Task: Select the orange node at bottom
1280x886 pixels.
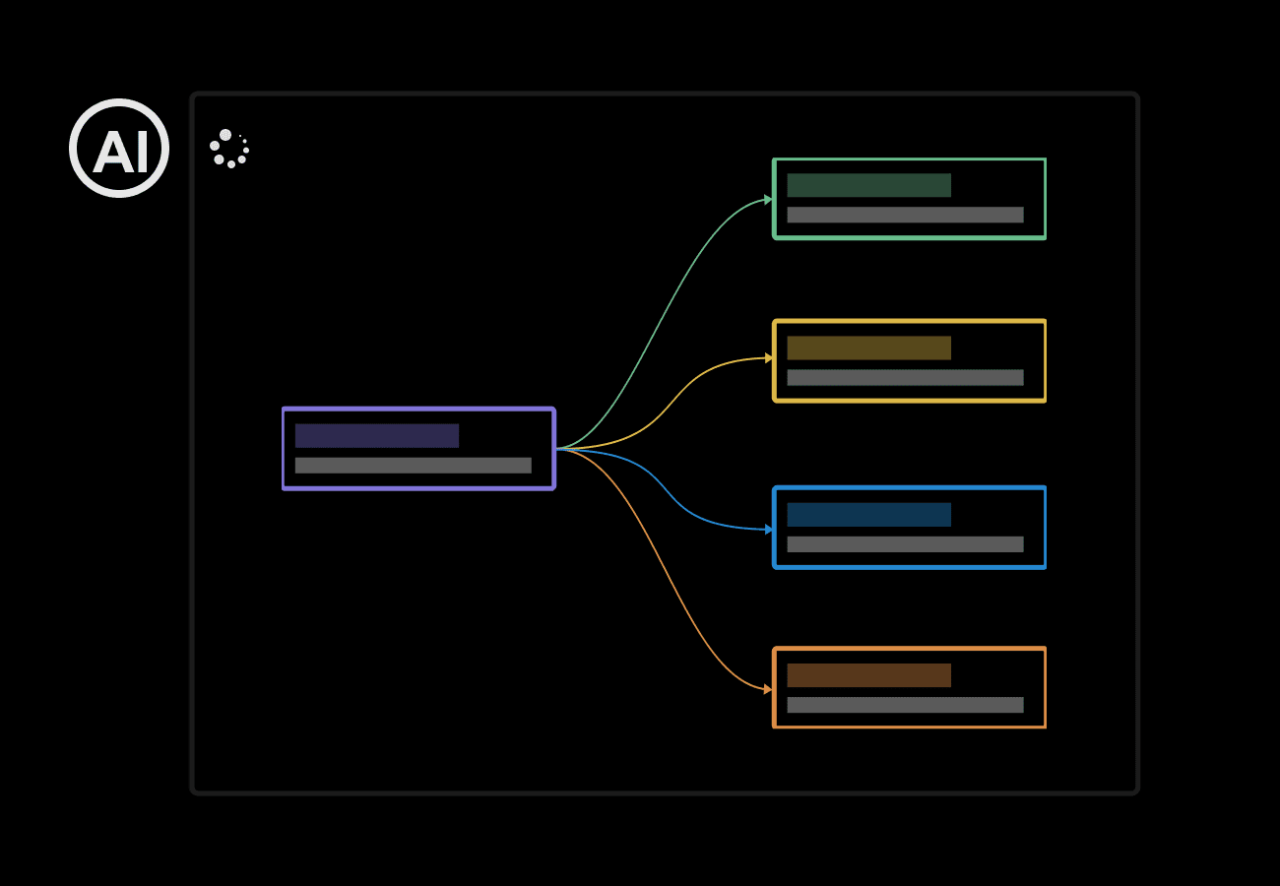Action: [x=908, y=687]
